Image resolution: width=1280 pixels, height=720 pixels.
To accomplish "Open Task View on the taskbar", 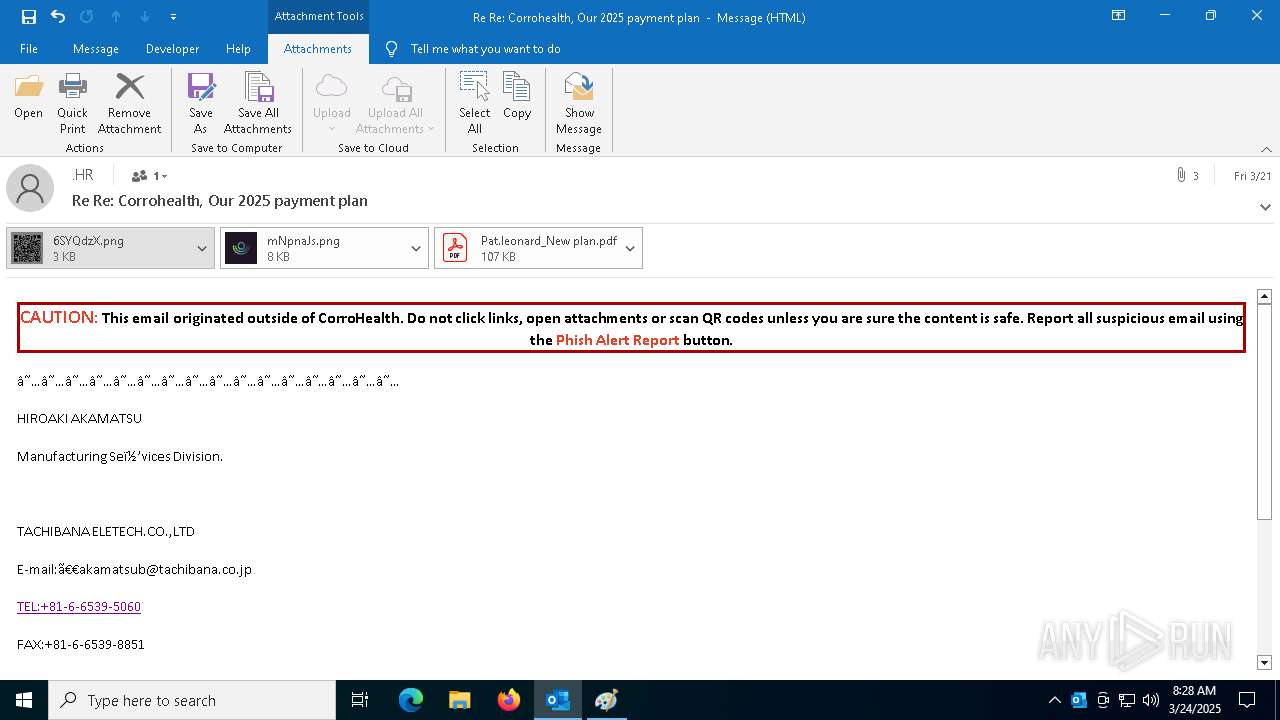I will point(360,700).
